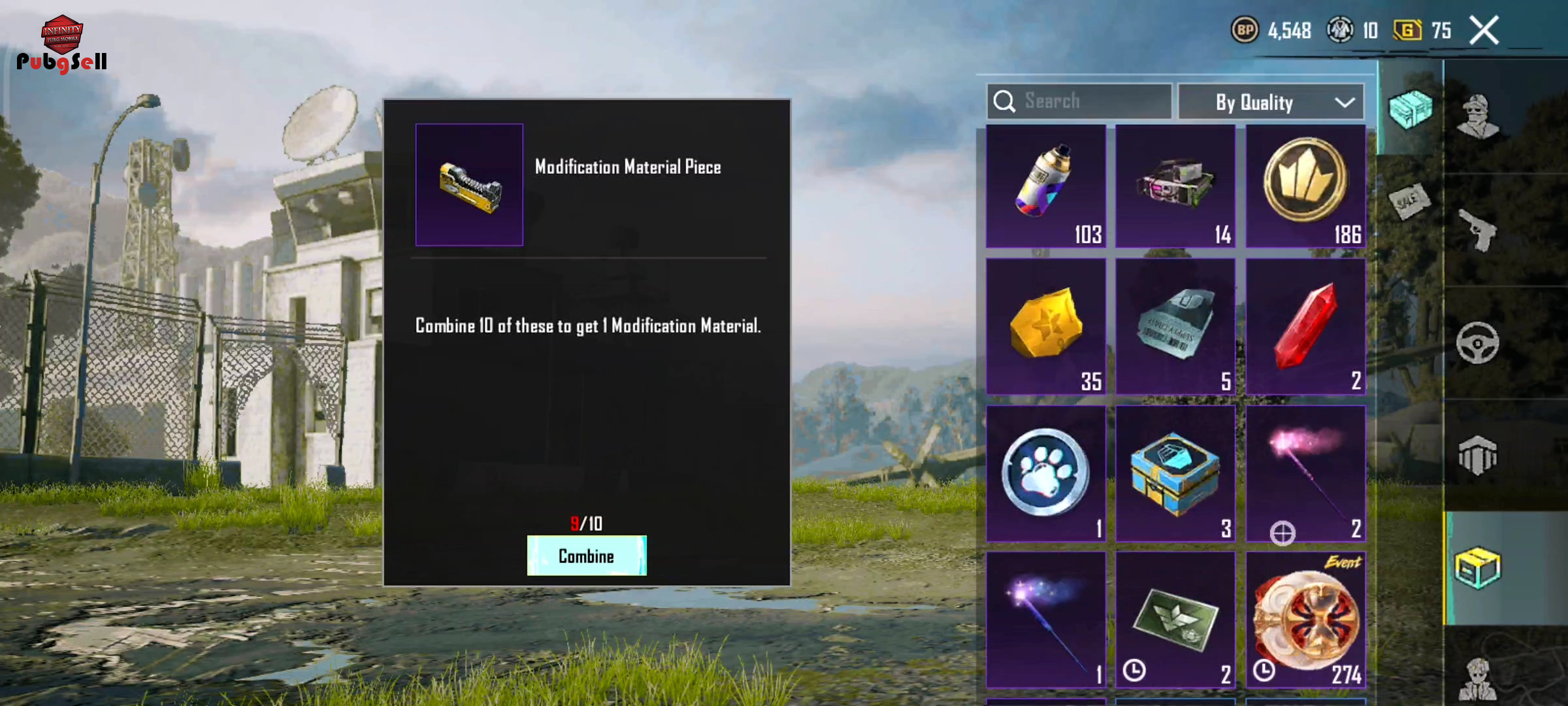Click the Search input field
1568x706 pixels.
coord(1079,101)
